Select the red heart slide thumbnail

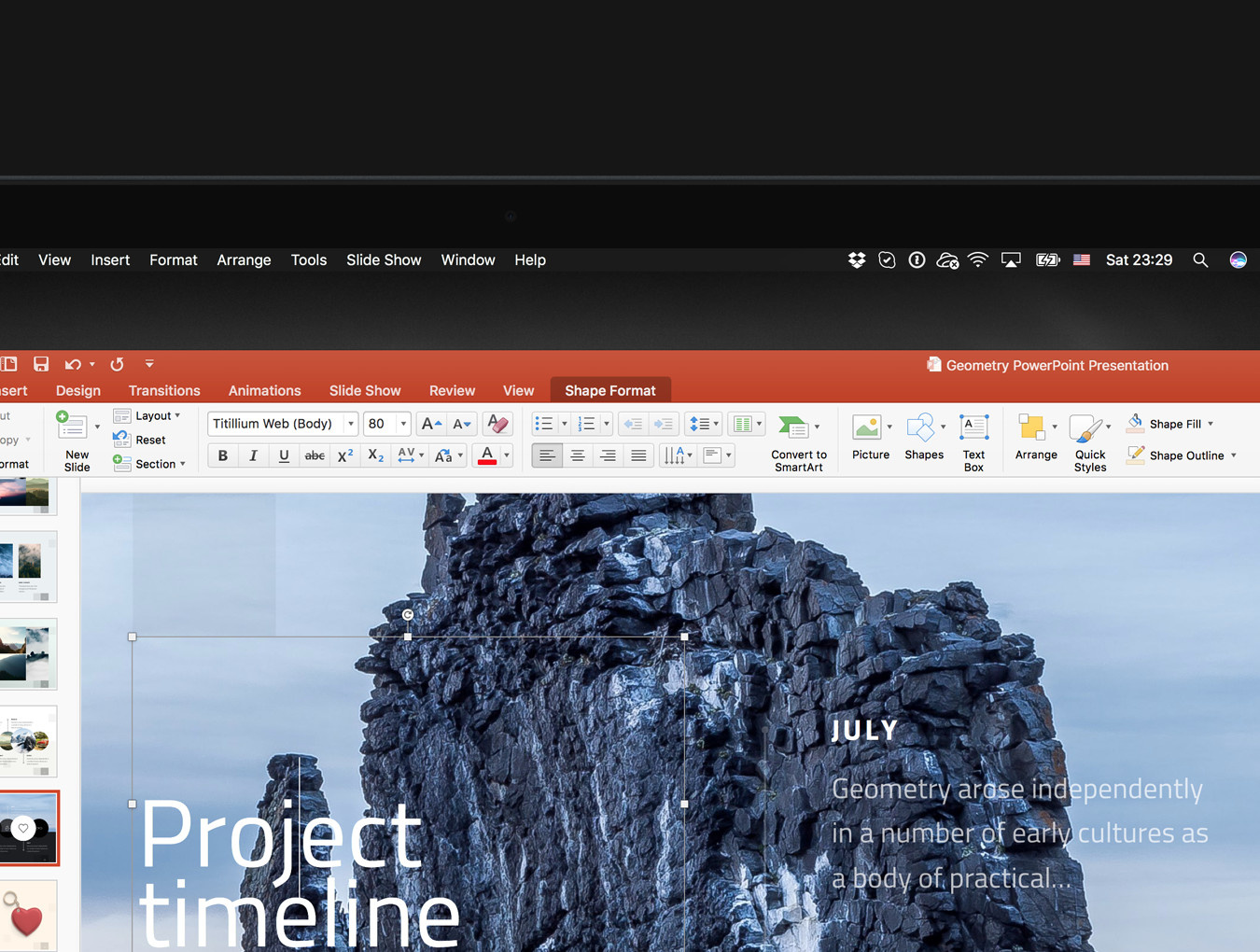(x=28, y=917)
